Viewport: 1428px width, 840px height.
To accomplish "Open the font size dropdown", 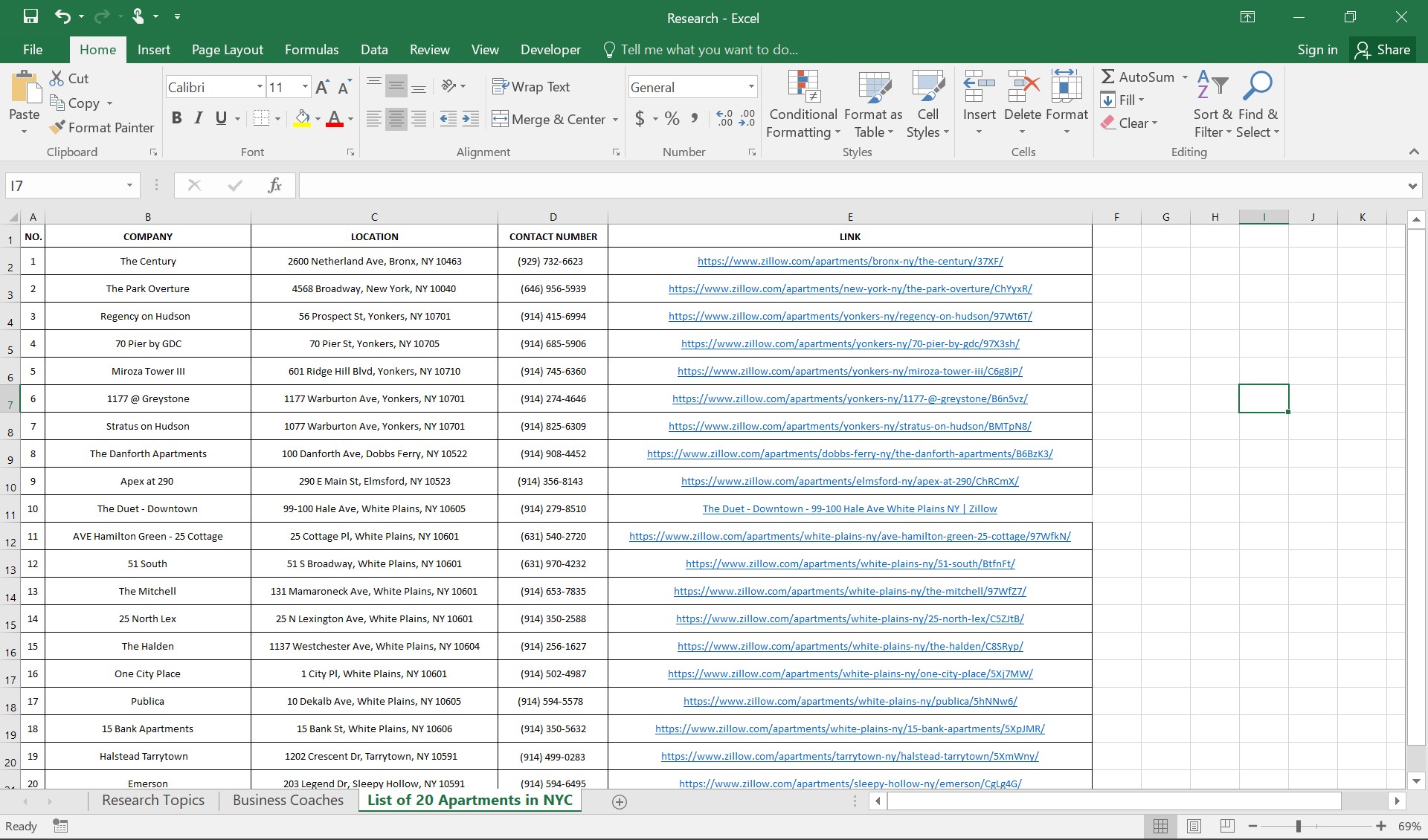I will pos(305,87).
